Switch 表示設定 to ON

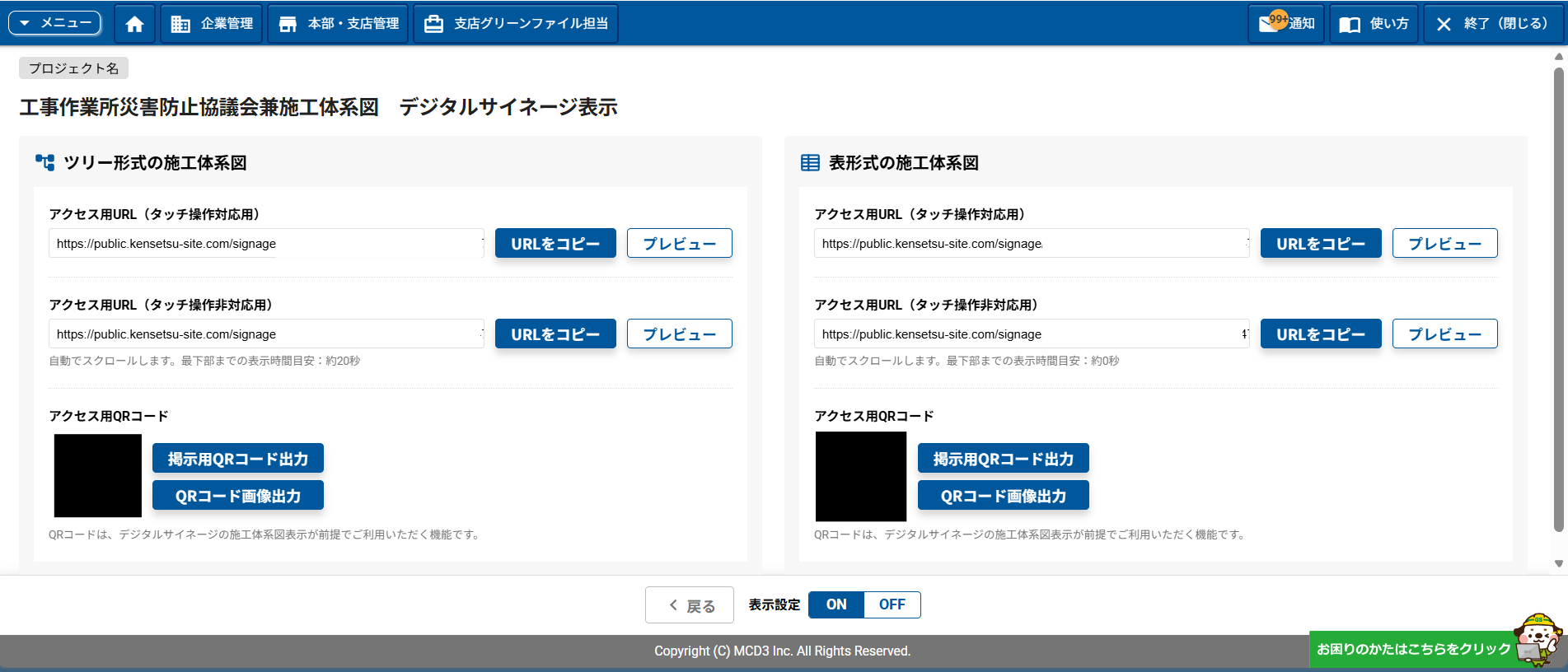(836, 604)
